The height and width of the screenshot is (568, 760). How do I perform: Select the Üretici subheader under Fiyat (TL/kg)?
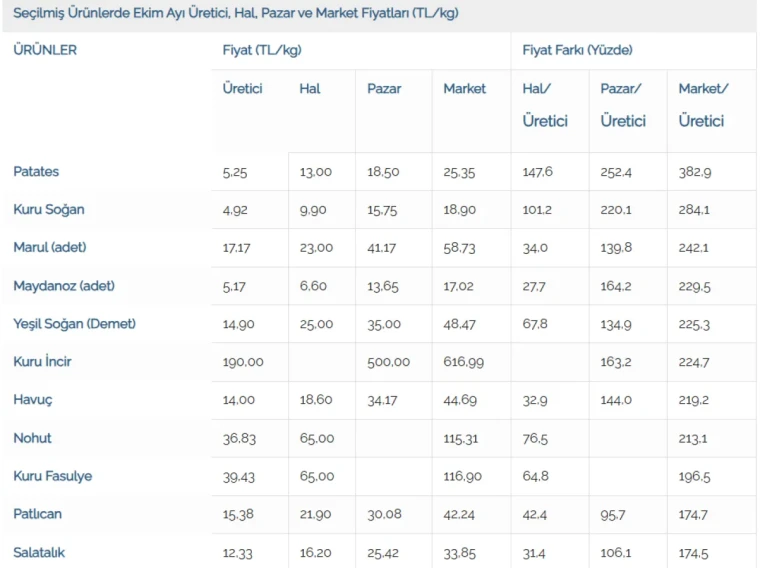click(x=242, y=89)
